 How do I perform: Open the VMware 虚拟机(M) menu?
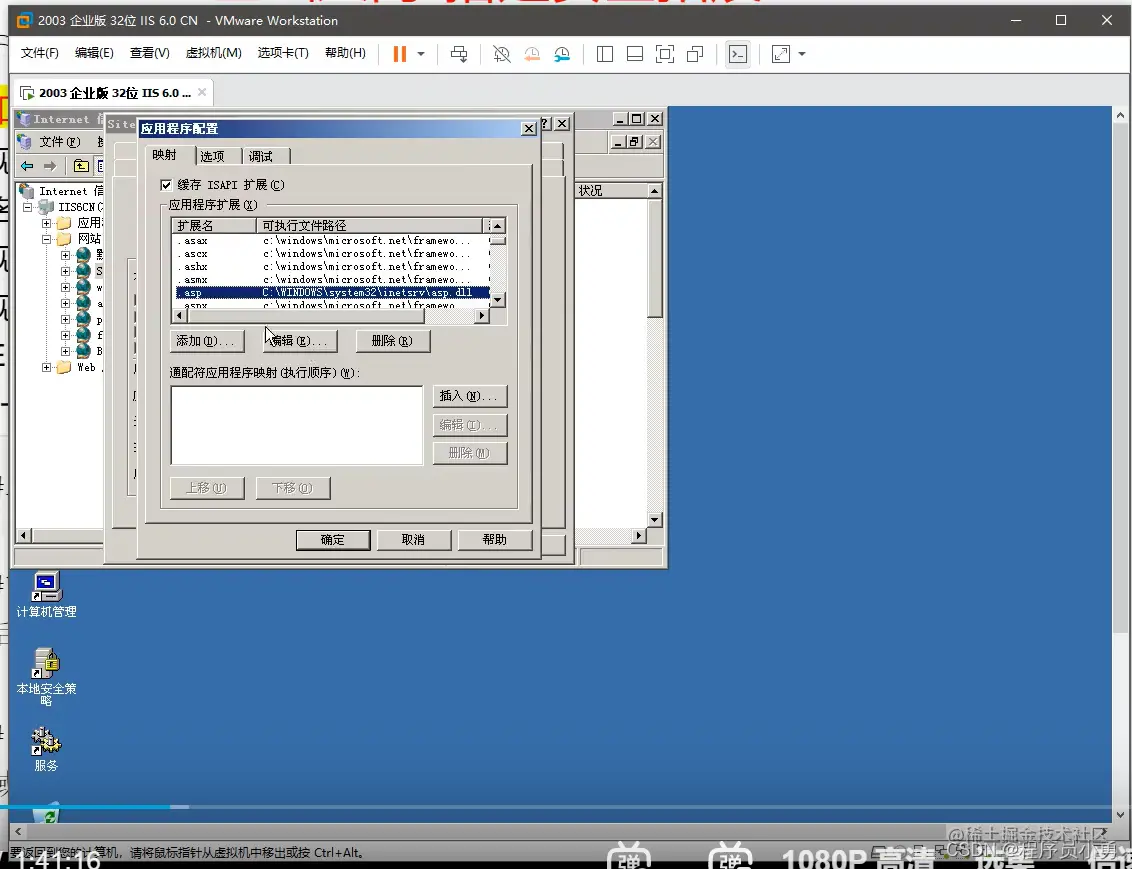click(214, 53)
